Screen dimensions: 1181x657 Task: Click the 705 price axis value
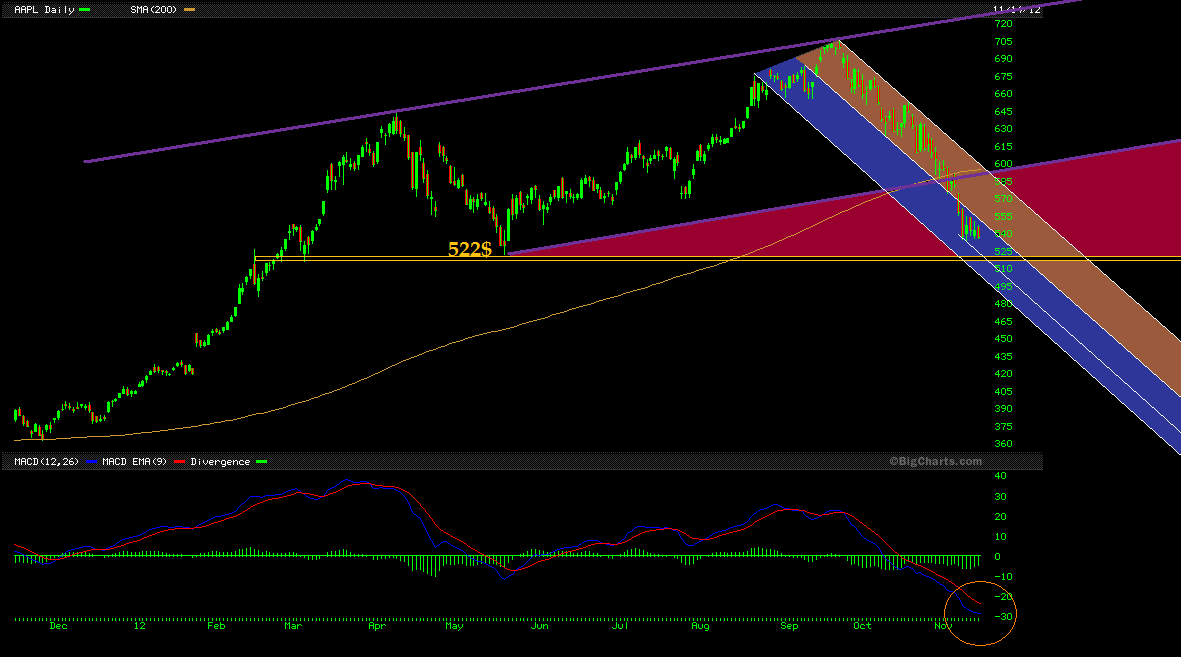click(1003, 41)
